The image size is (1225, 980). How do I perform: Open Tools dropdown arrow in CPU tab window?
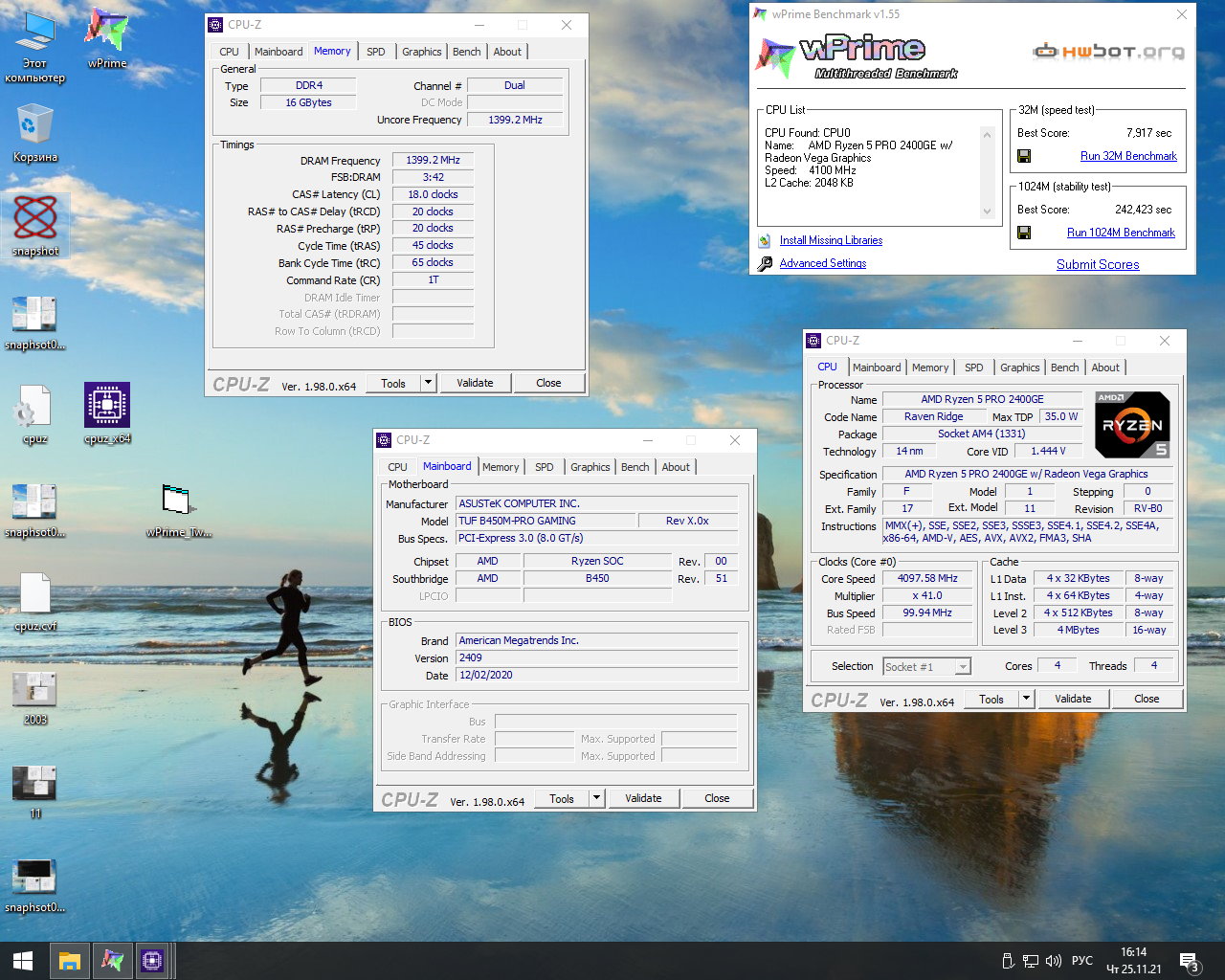pos(1026,699)
